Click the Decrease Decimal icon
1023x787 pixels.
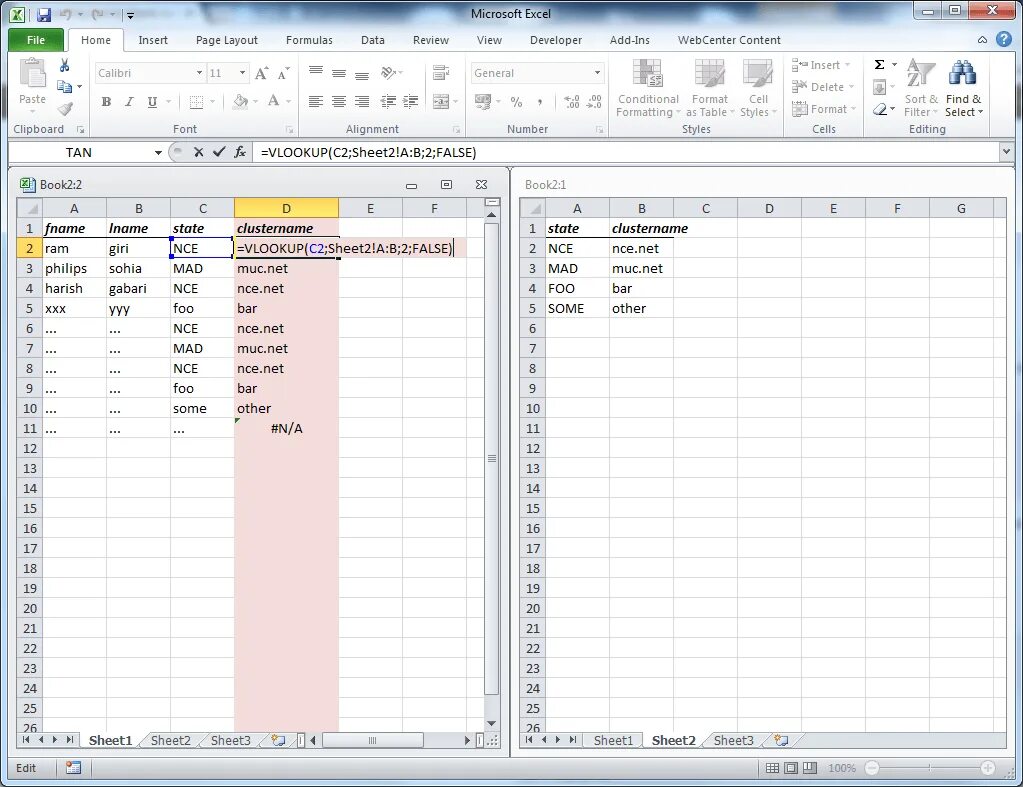(x=594, y=102)
